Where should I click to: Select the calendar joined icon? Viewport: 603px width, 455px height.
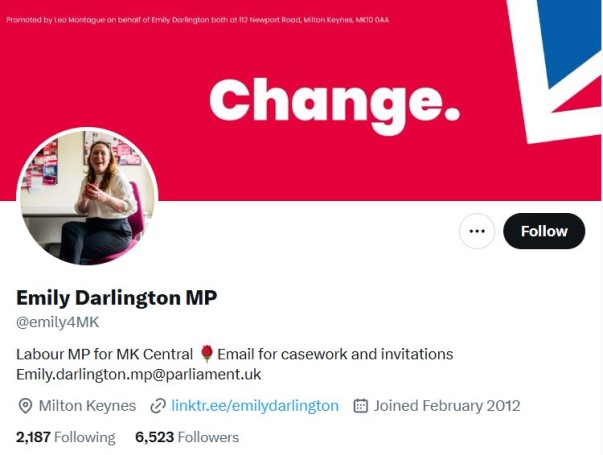[x=360, y=406]
